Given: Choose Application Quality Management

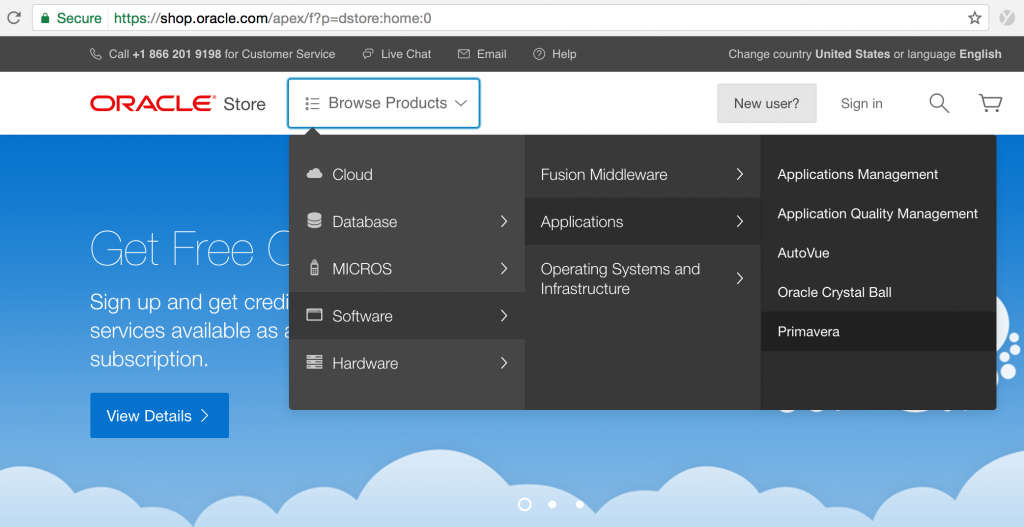Looking at the screenshot, I should [878, 214].
